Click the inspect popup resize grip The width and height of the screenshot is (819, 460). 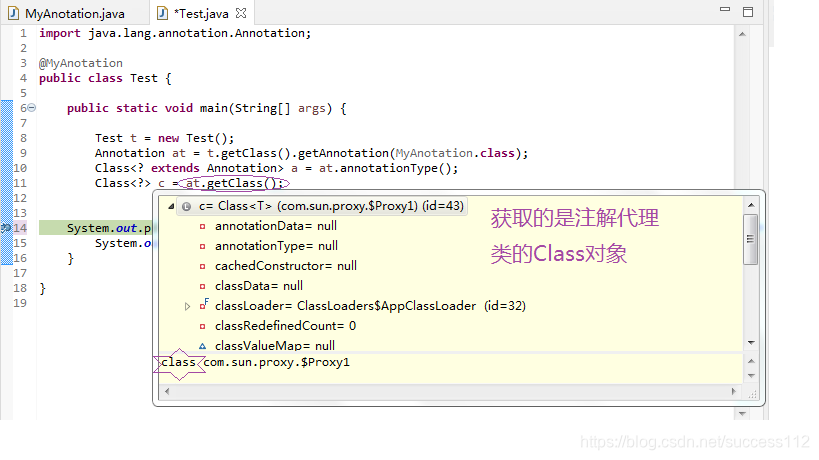click(x=752, y=394)
